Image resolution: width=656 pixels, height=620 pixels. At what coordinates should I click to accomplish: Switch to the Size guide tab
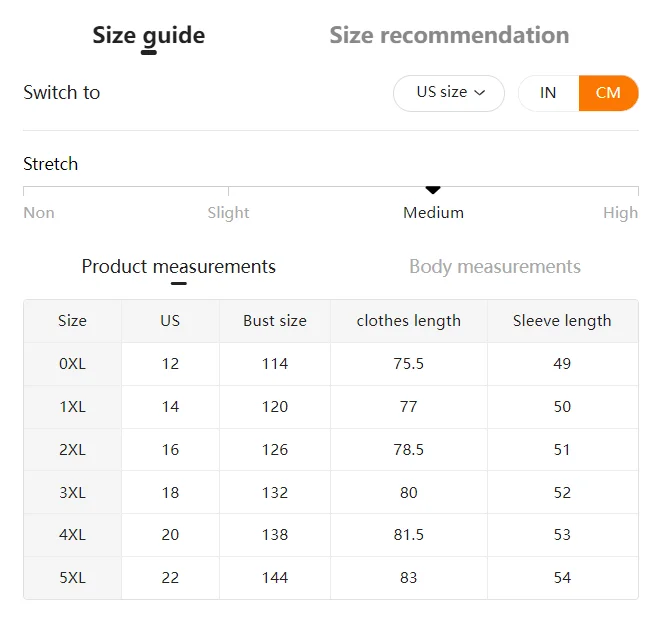(x=148, y=36)
